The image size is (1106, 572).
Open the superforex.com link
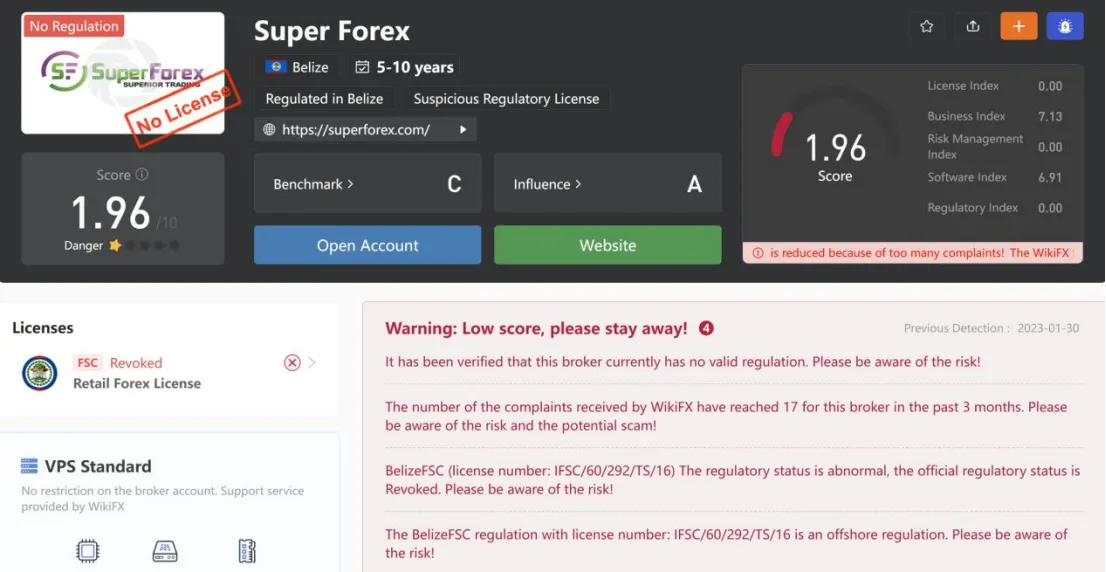(x=356, y=130)
